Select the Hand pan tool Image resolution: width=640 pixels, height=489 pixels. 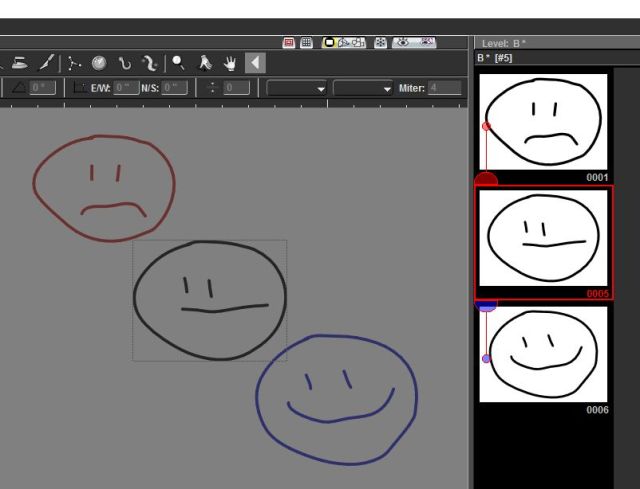[x=229, y=63]
